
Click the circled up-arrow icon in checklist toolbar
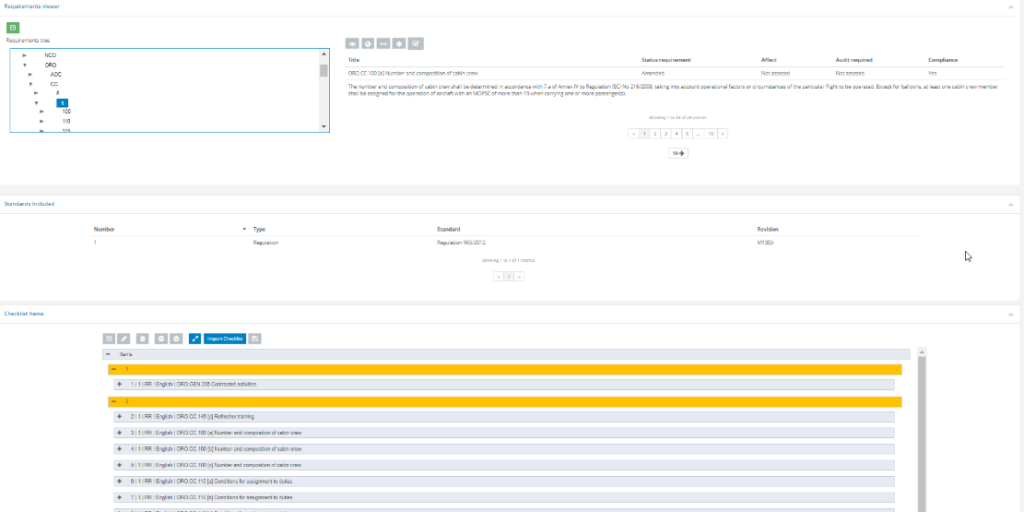160,339
